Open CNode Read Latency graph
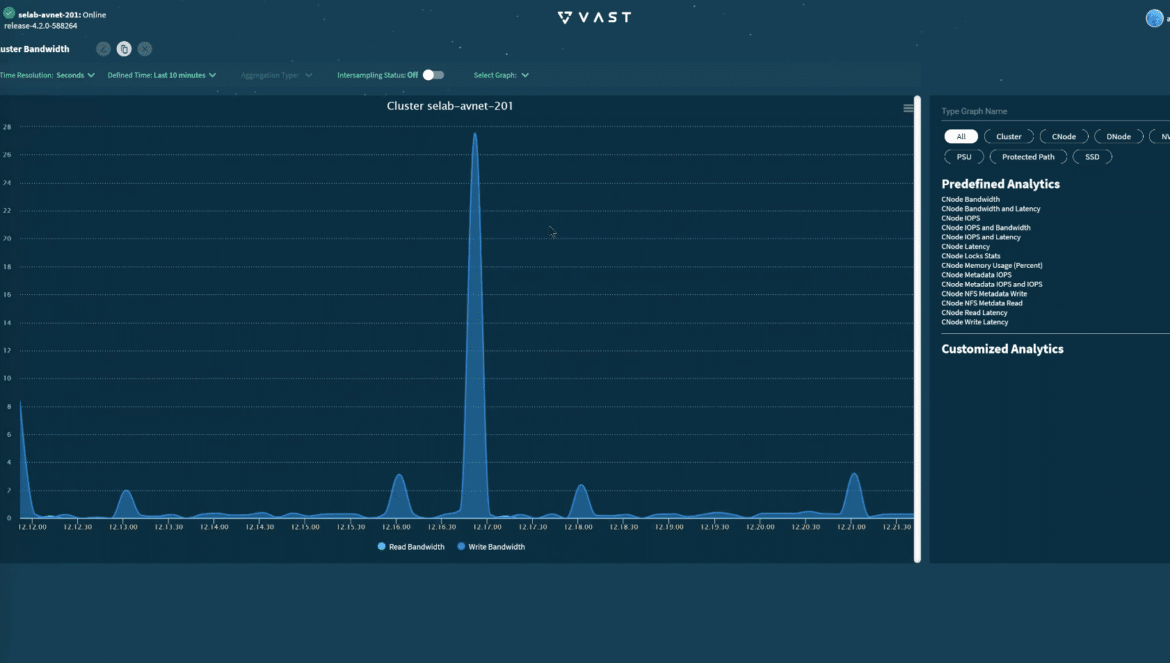This screenshot has width=1170, height=663. pyautogui.click(x=975, y=312)
